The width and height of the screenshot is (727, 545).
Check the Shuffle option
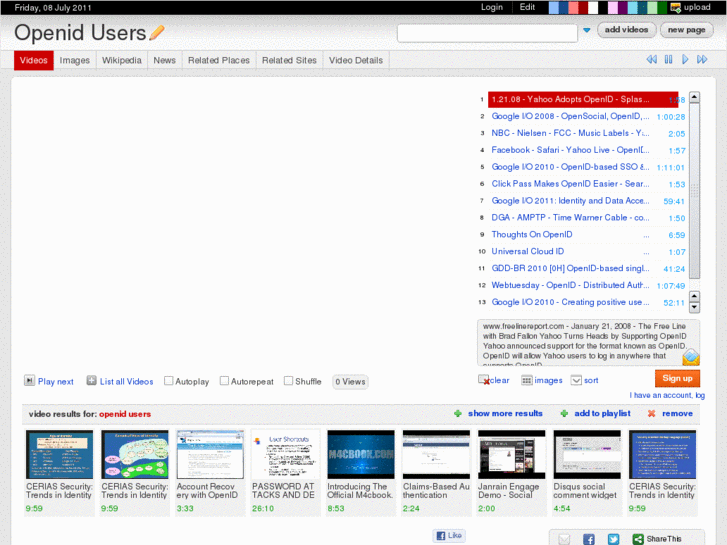(x=288, y=381)
